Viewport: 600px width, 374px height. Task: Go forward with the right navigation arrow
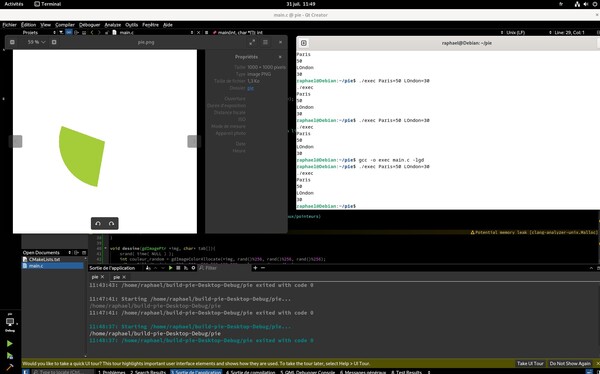tap(99, 33)
